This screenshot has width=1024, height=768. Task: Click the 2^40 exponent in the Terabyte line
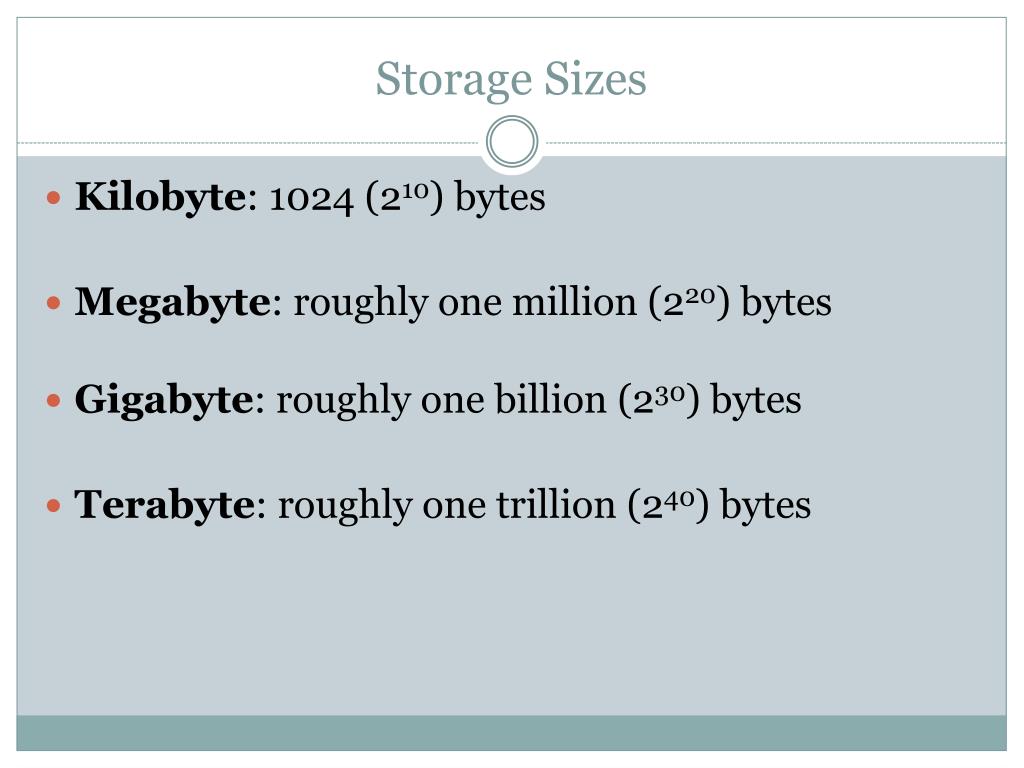(668, 505)
